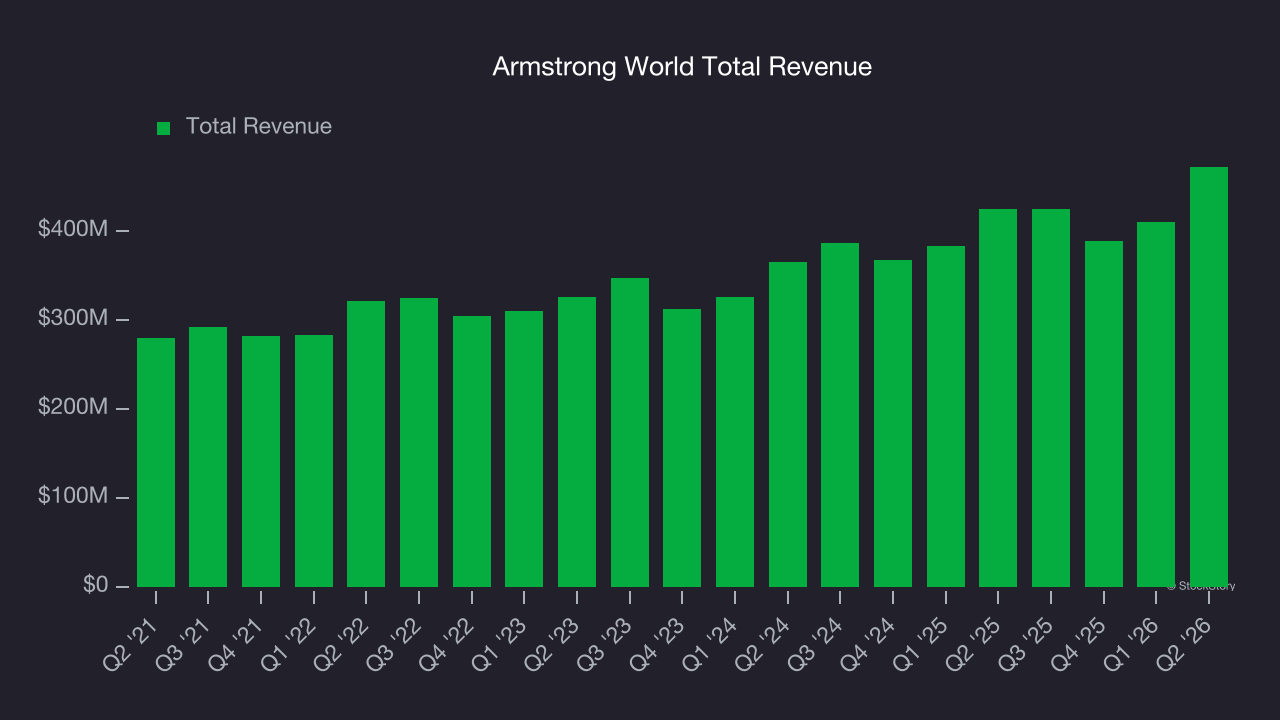Select the Q3 '24 revenue bar
1280x720 pixels.
coord(840,415)
